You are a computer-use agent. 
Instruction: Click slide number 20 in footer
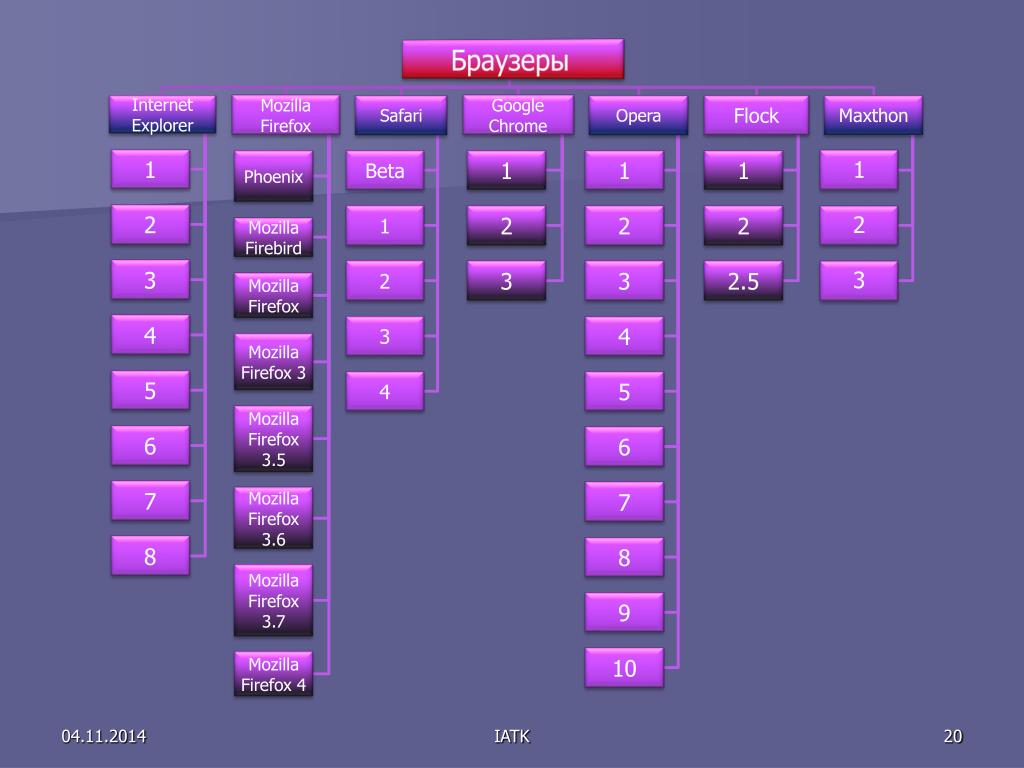(x=953, y=736)
